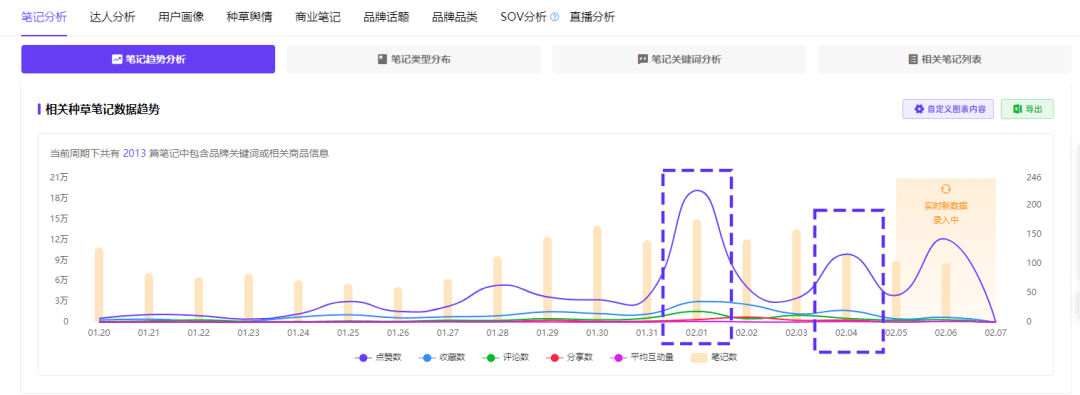The width and height of the screenshot is (1080, 395).
Task: Click the 自定义图表内容 button
Action: 948,109
